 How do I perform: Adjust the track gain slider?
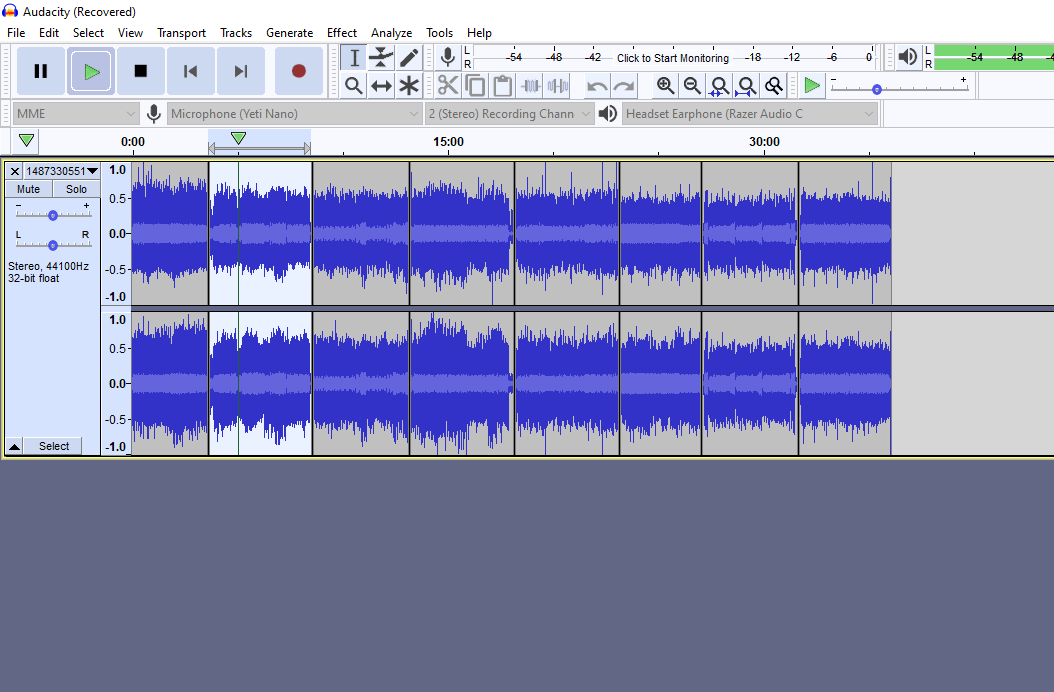pos(52,215)
